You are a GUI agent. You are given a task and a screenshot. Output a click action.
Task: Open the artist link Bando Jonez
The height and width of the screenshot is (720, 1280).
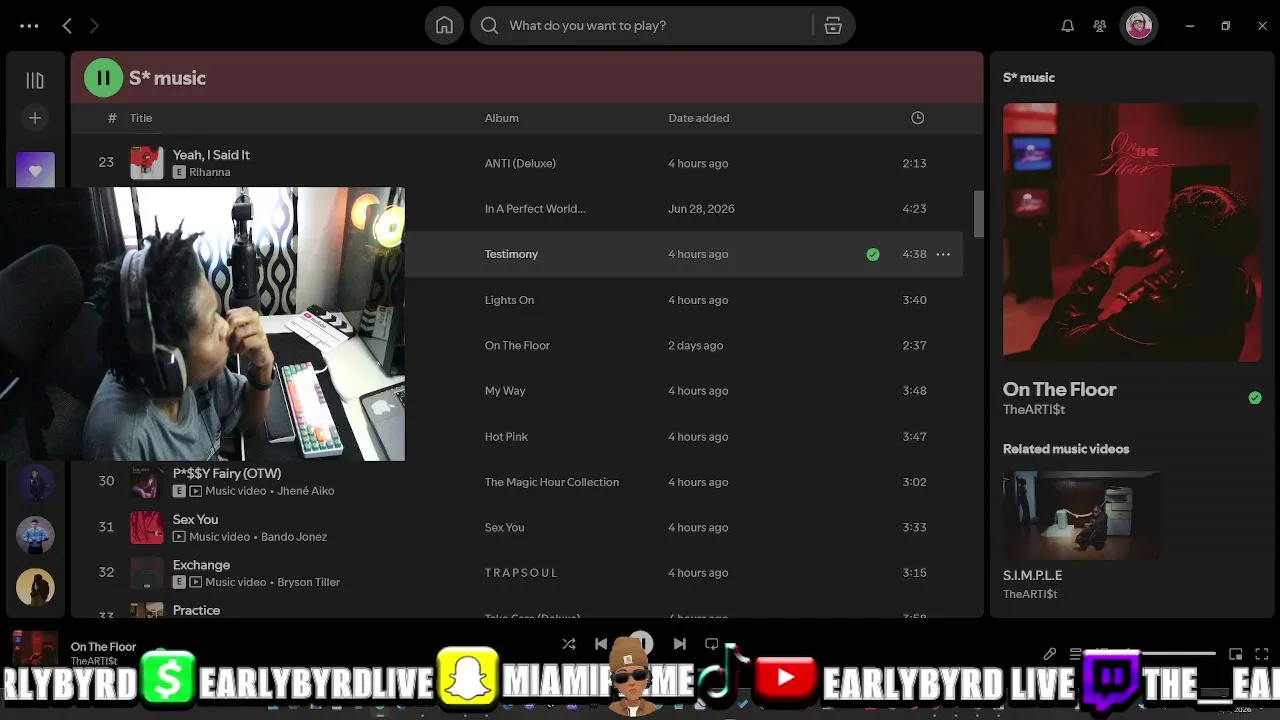tap(293, 537)
